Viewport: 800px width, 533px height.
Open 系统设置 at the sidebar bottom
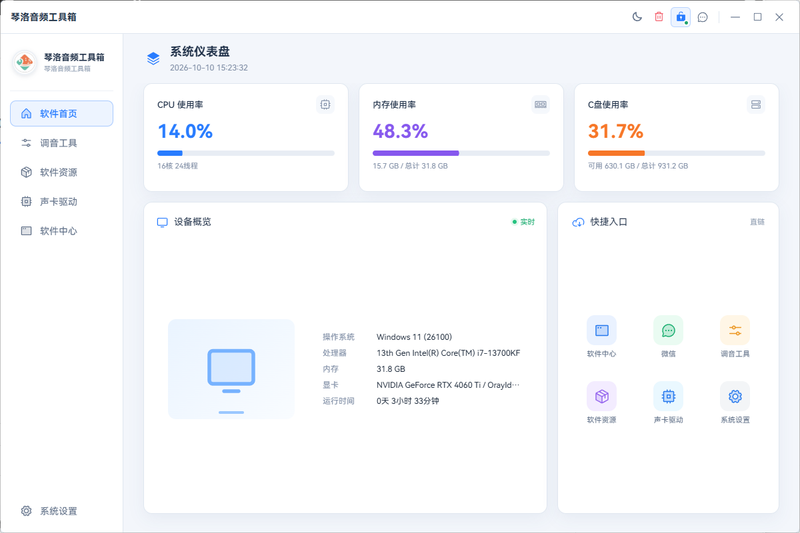pyautogui.click(x=62, y=511)
